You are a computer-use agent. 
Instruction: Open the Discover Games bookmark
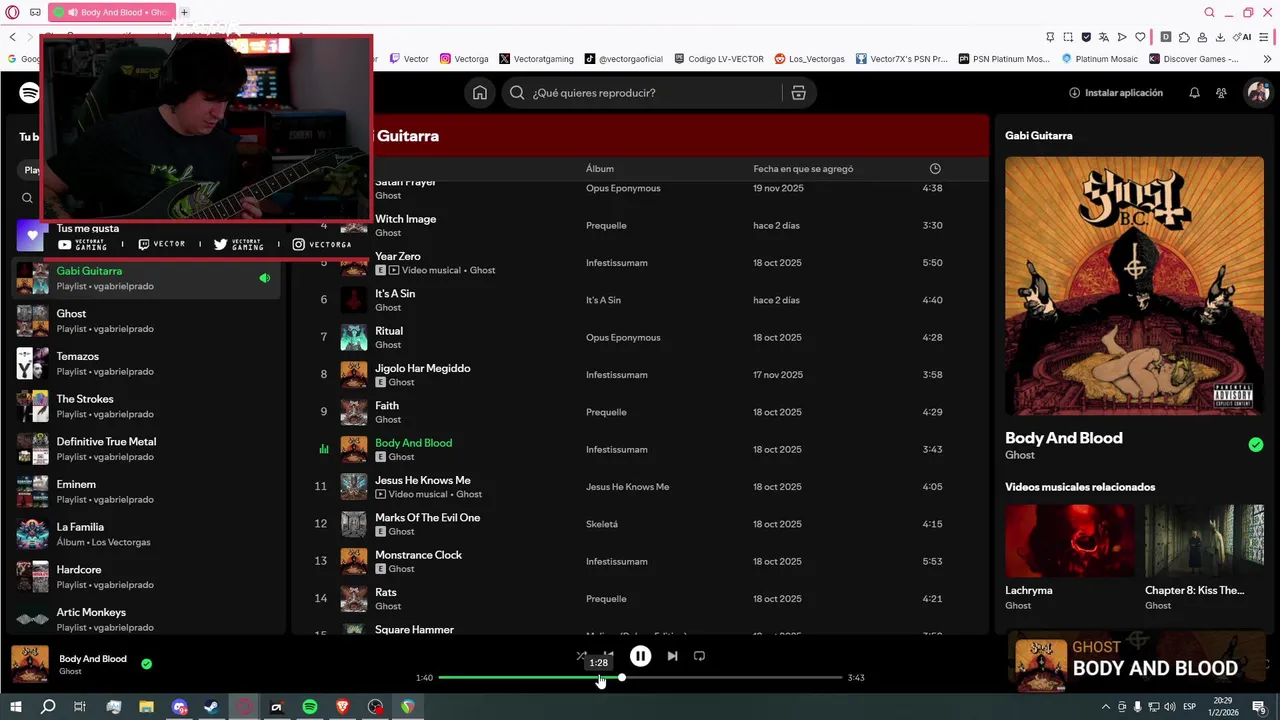(1193, 59)
